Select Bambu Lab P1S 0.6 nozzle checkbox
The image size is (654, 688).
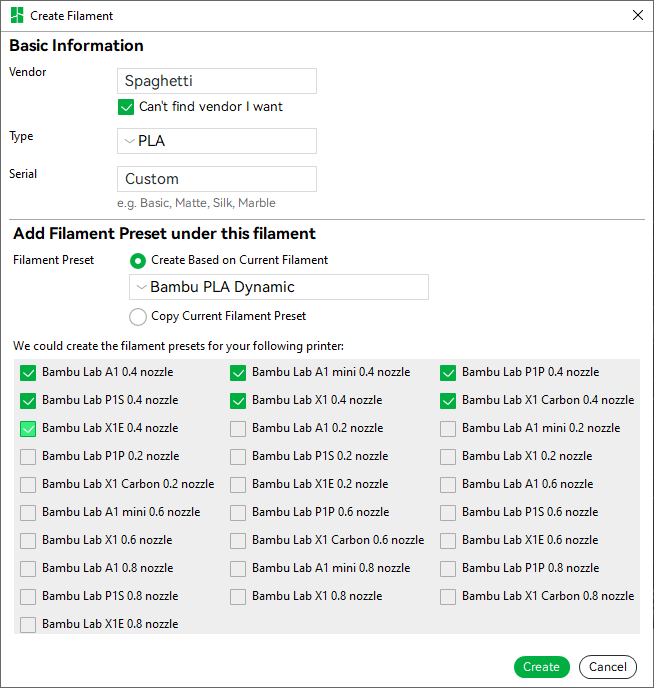click(x=448, y=513)
